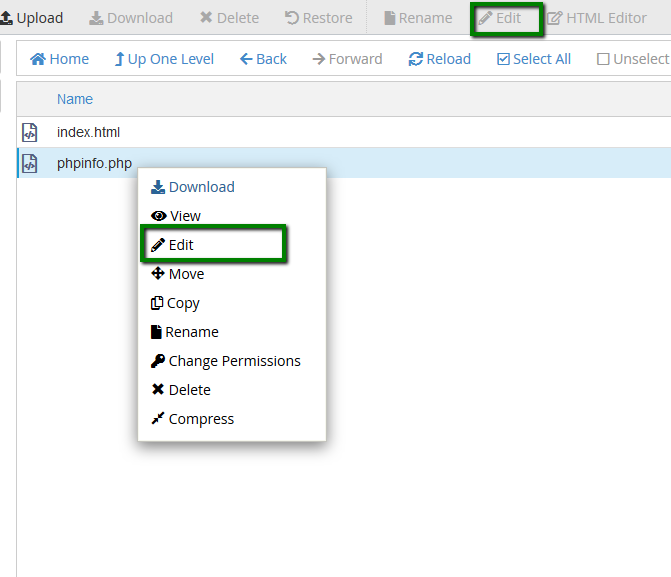This screenshot has width=671, height=577.
Task: Navigate Up One Level
Action: (164, 59)
